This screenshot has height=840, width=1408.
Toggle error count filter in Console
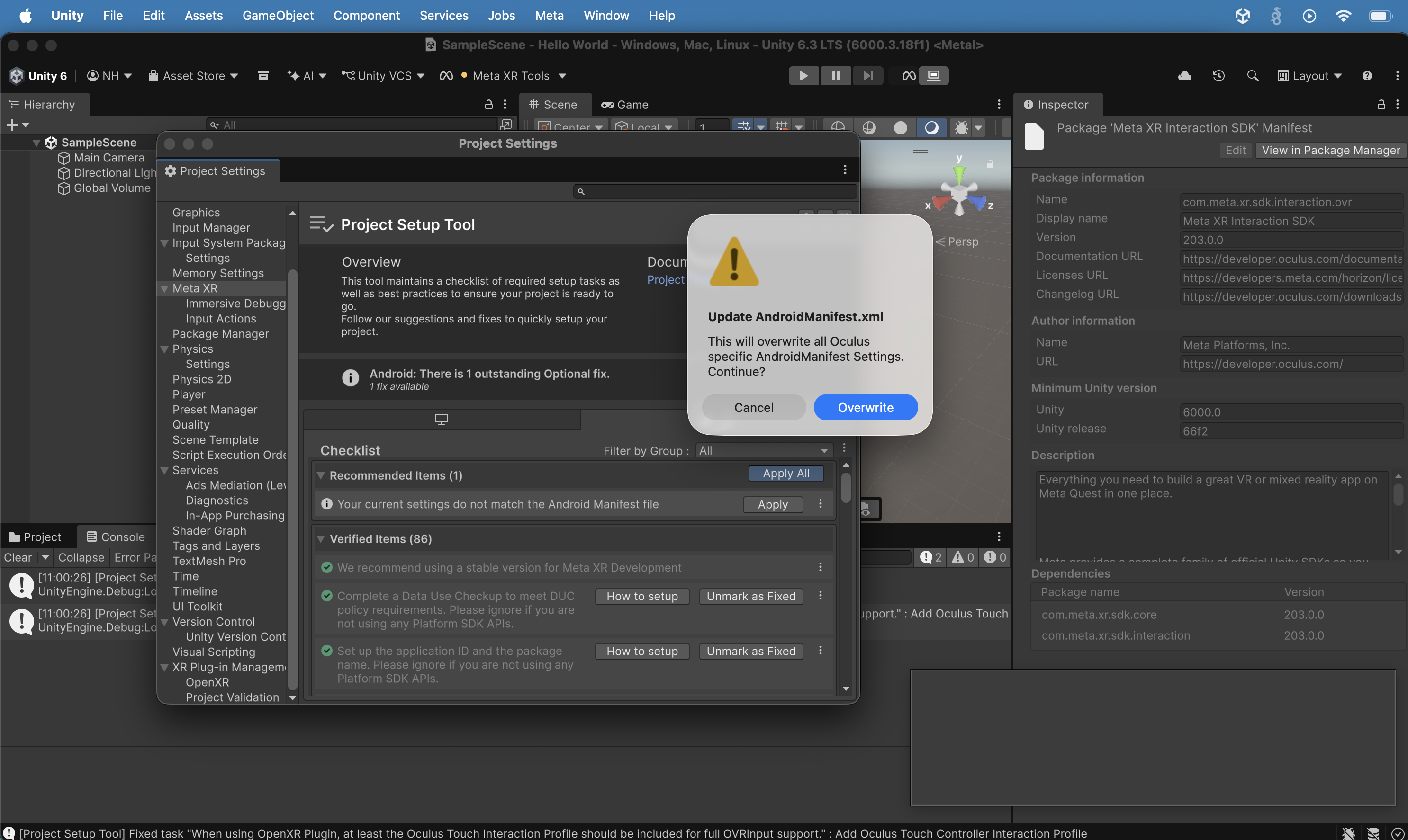(x=994, y=557)
